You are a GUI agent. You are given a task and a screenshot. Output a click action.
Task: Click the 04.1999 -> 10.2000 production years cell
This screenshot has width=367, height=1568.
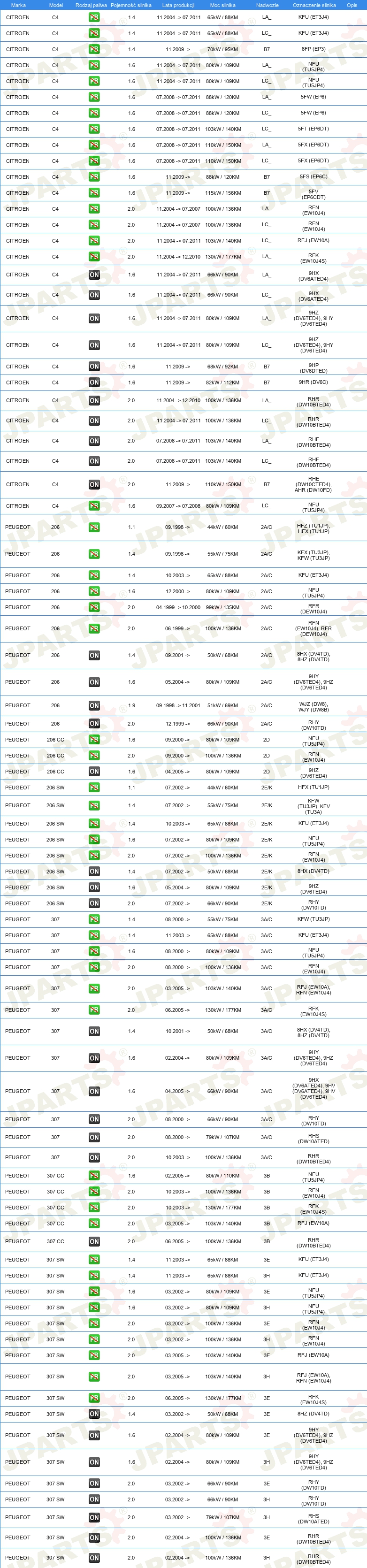178,607
